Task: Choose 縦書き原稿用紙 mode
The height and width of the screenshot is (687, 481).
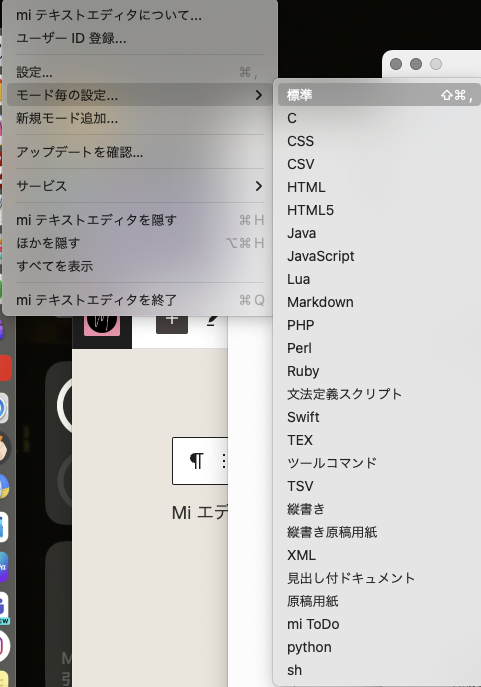Action: 379,532
